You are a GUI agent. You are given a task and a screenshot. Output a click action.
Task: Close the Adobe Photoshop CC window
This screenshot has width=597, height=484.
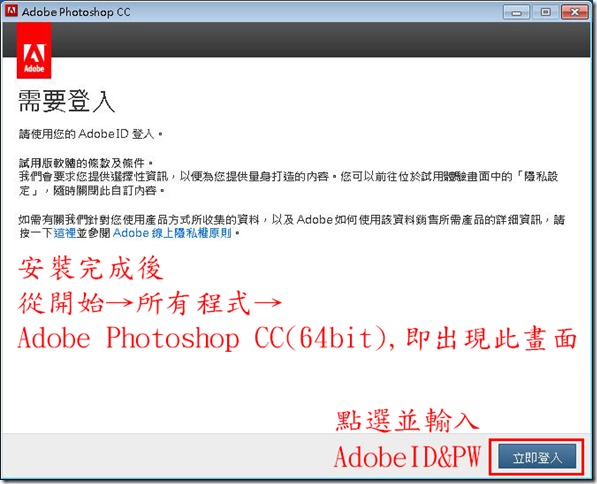pos(575,13)
